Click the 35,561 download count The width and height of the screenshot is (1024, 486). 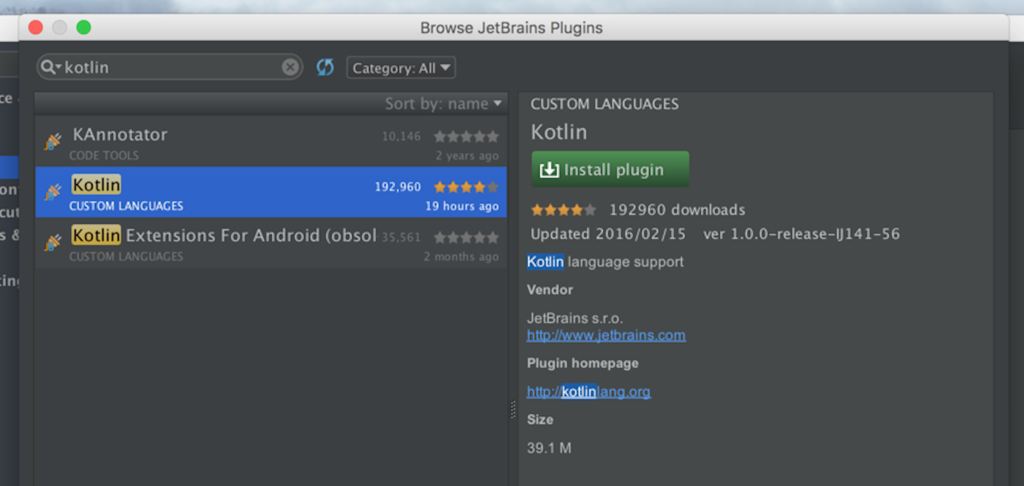pyautogui.click(x=401, y=238)
